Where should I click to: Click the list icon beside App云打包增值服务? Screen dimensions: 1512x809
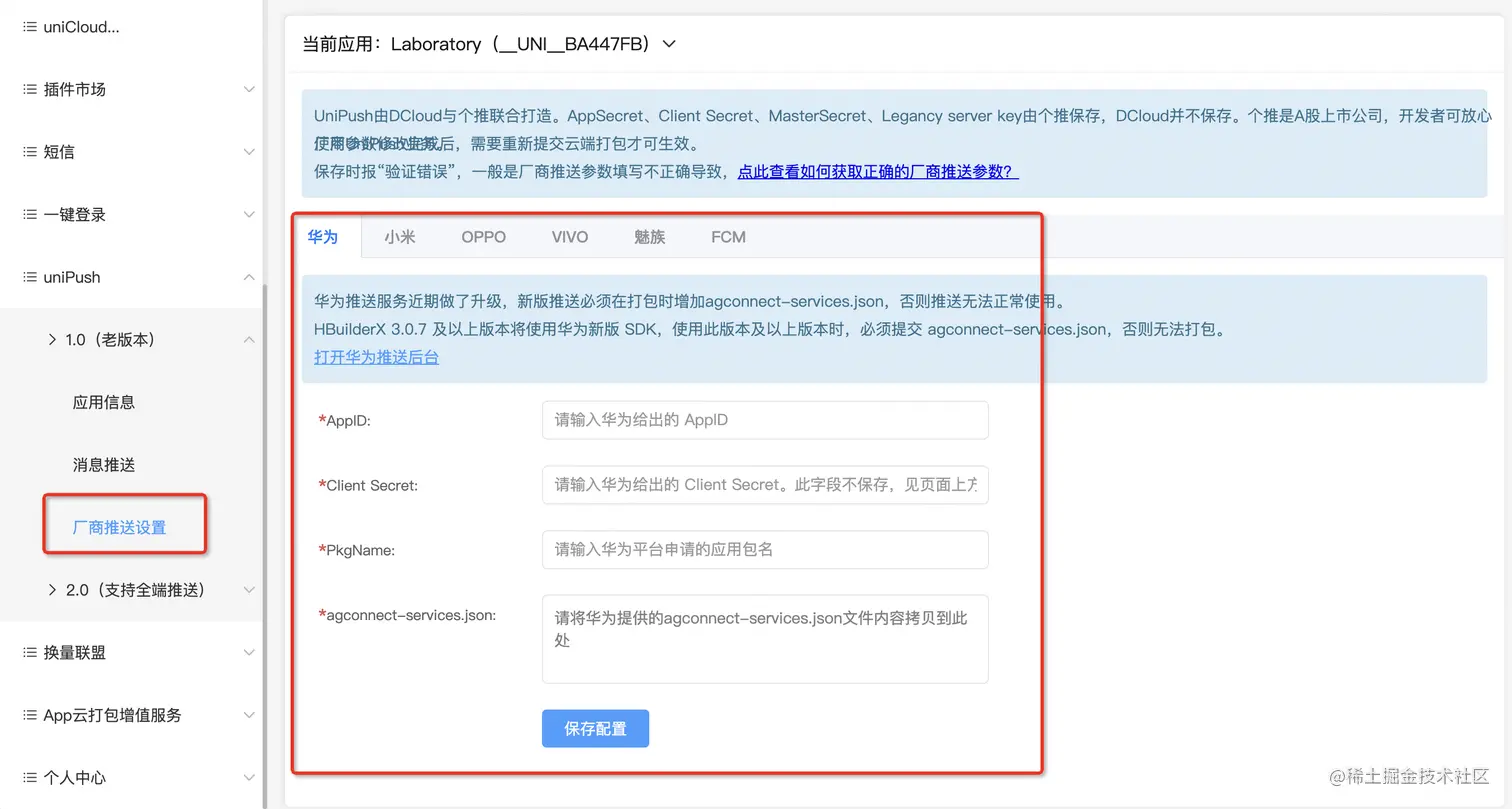[x=30, y=715]
